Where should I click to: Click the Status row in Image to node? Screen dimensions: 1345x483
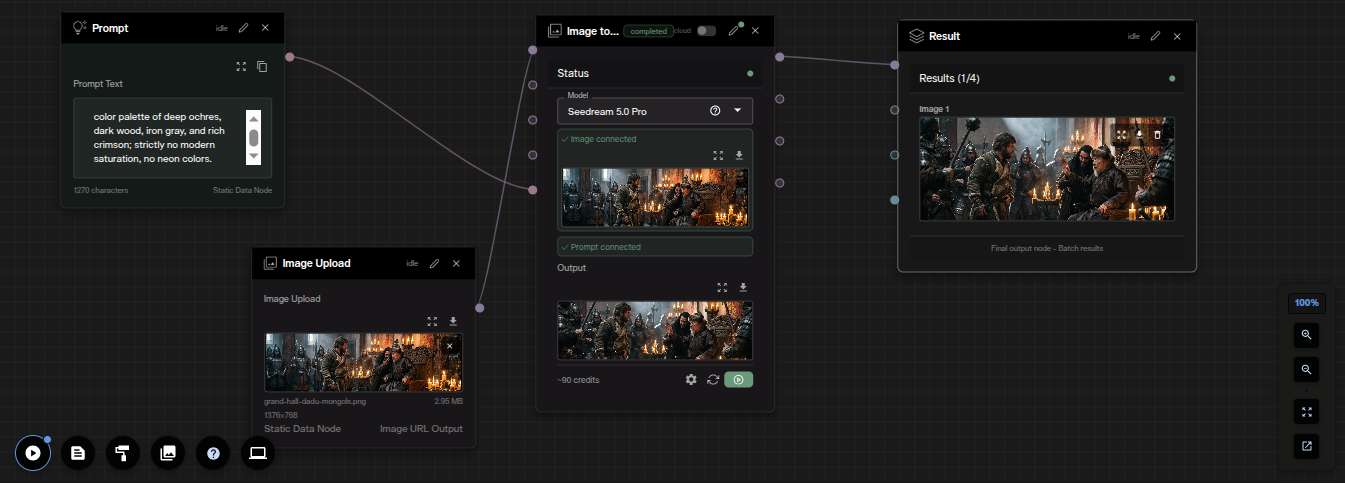(655, 73)
